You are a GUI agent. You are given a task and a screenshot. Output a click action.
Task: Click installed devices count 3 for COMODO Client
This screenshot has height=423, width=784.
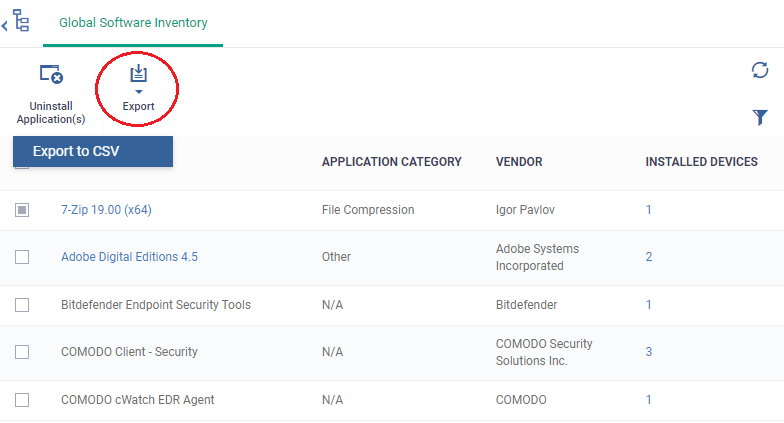point(648,352)
